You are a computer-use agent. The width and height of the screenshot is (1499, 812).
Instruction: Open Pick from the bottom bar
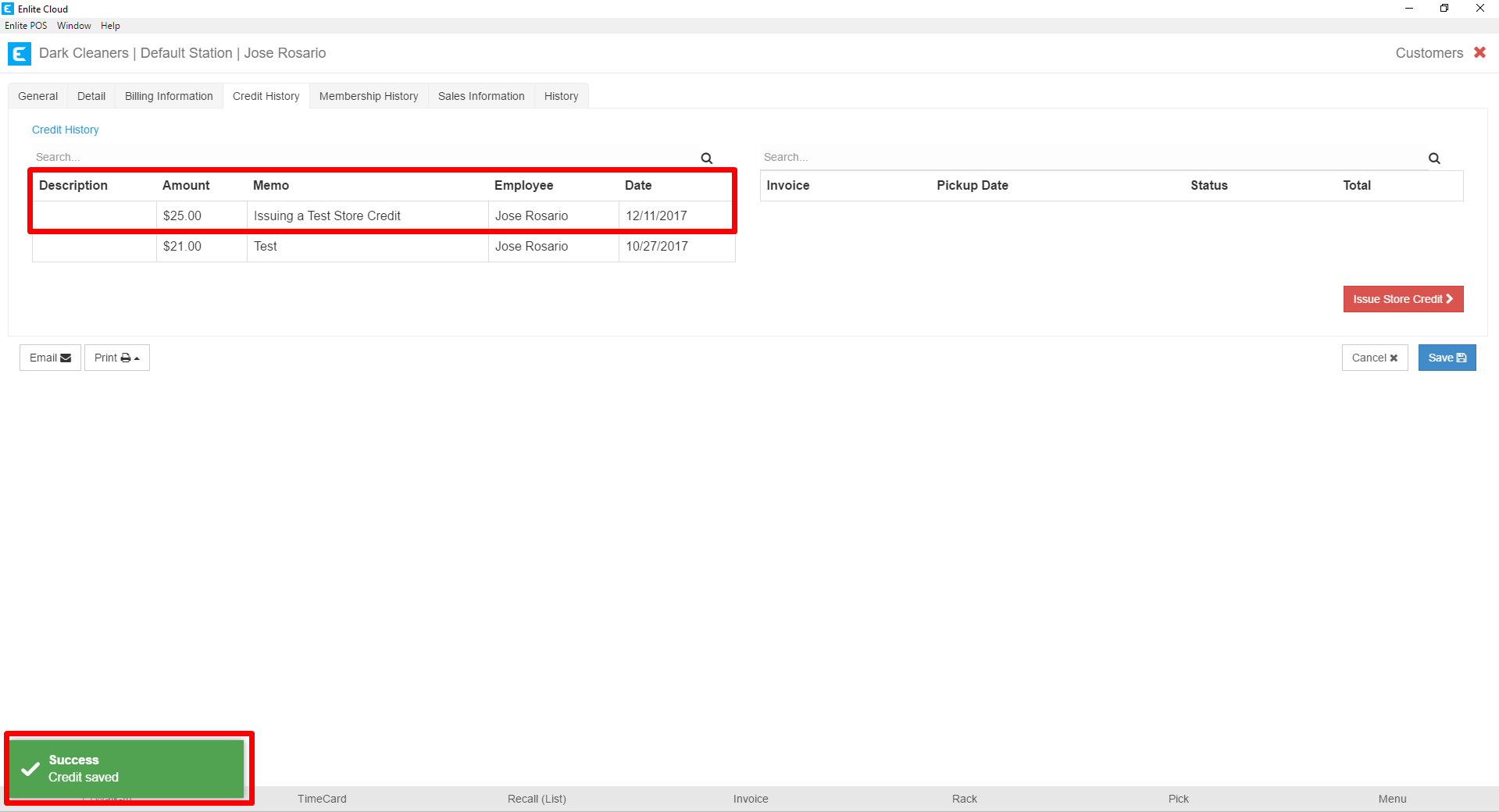coord(1179,799)
